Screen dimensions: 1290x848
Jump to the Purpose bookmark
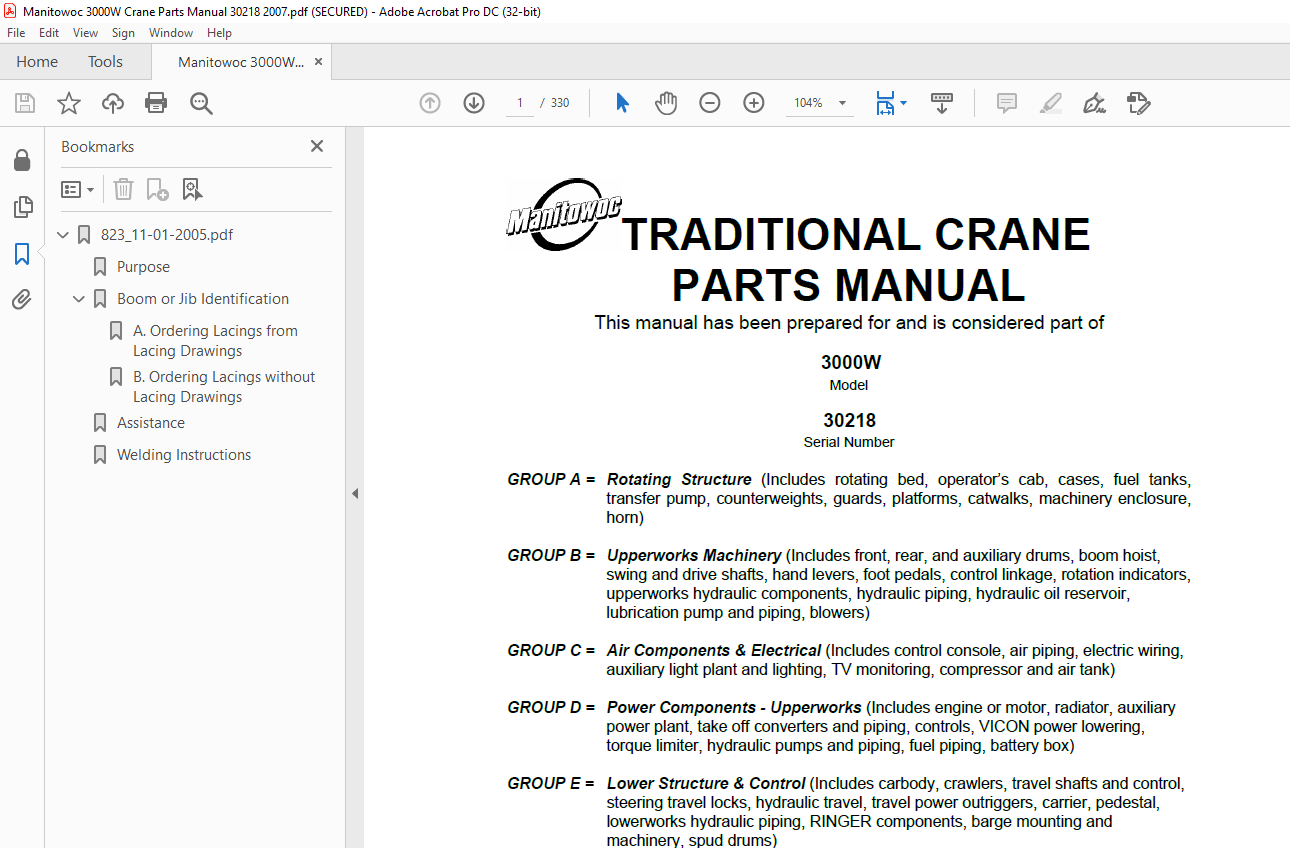tap(143, 267)
